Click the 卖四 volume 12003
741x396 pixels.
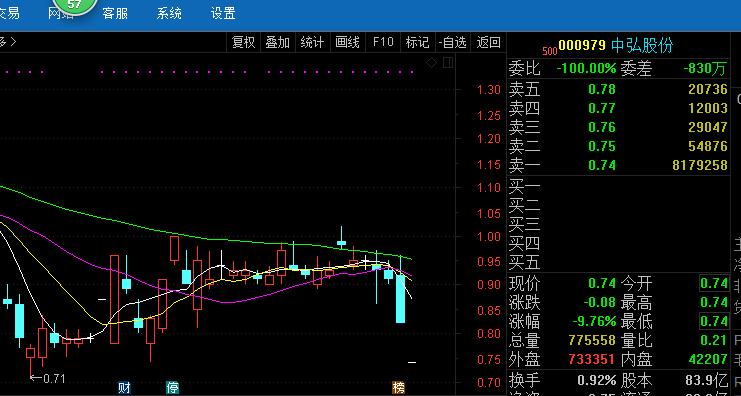click(708, 108)
